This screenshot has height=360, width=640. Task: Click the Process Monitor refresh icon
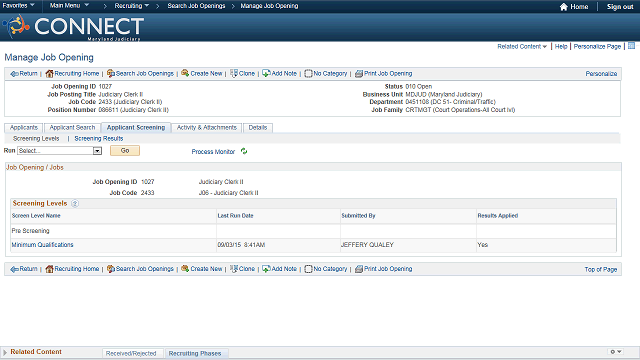point(244,151)
